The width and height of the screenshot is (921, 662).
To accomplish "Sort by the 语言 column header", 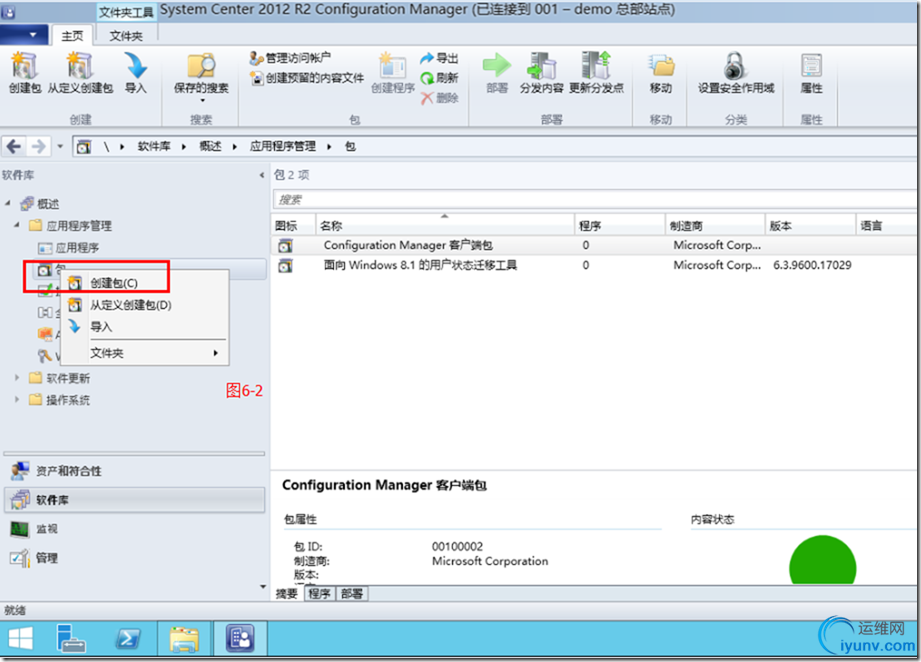I will click(886, 225).
